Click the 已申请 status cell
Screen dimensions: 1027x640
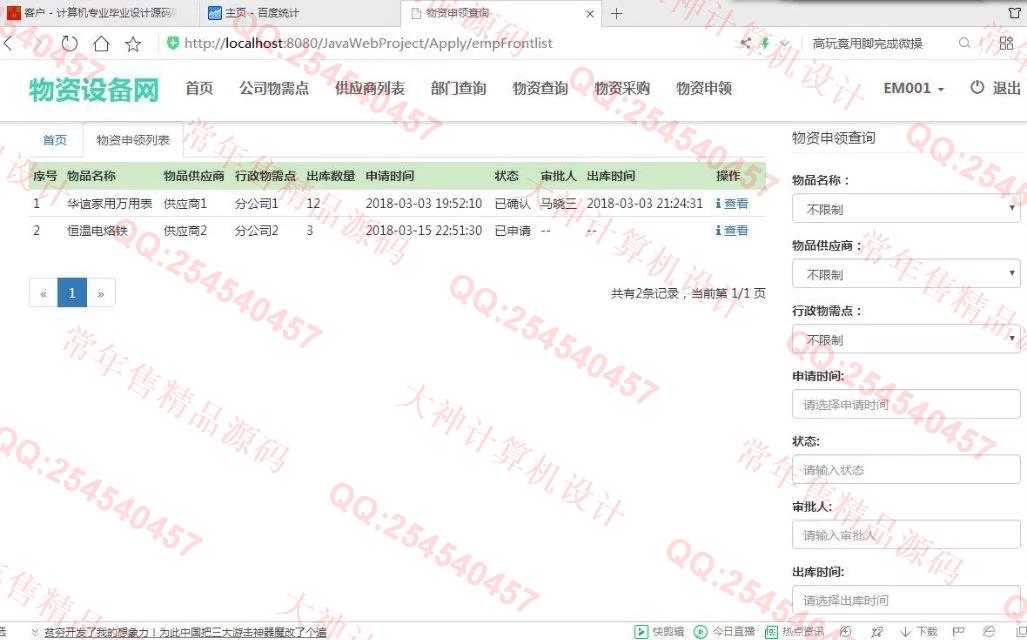pyautogui.click(x=513, y=231)
